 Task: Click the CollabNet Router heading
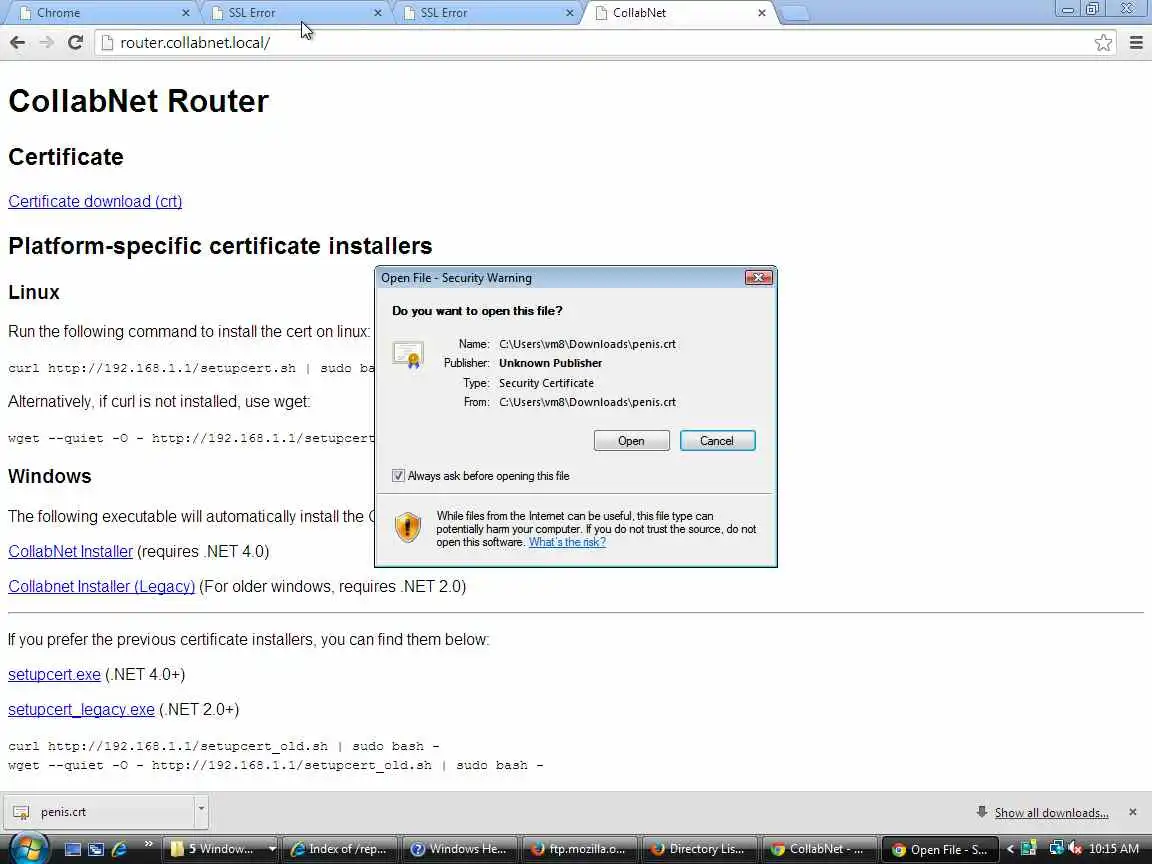pos(139,101)
